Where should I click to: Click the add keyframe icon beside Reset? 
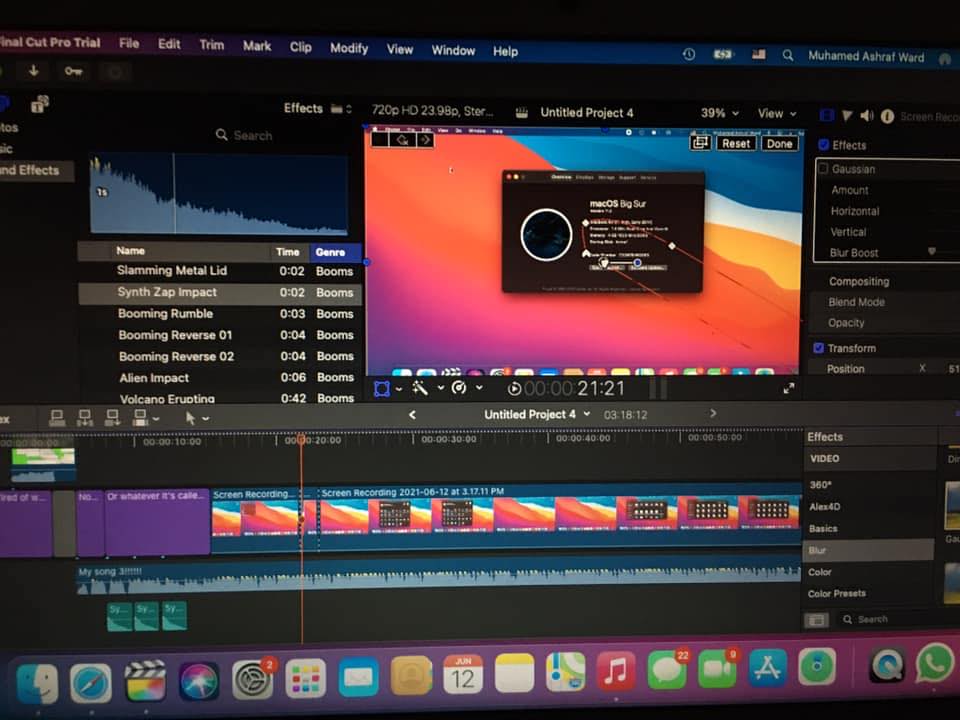click(700, 143)
